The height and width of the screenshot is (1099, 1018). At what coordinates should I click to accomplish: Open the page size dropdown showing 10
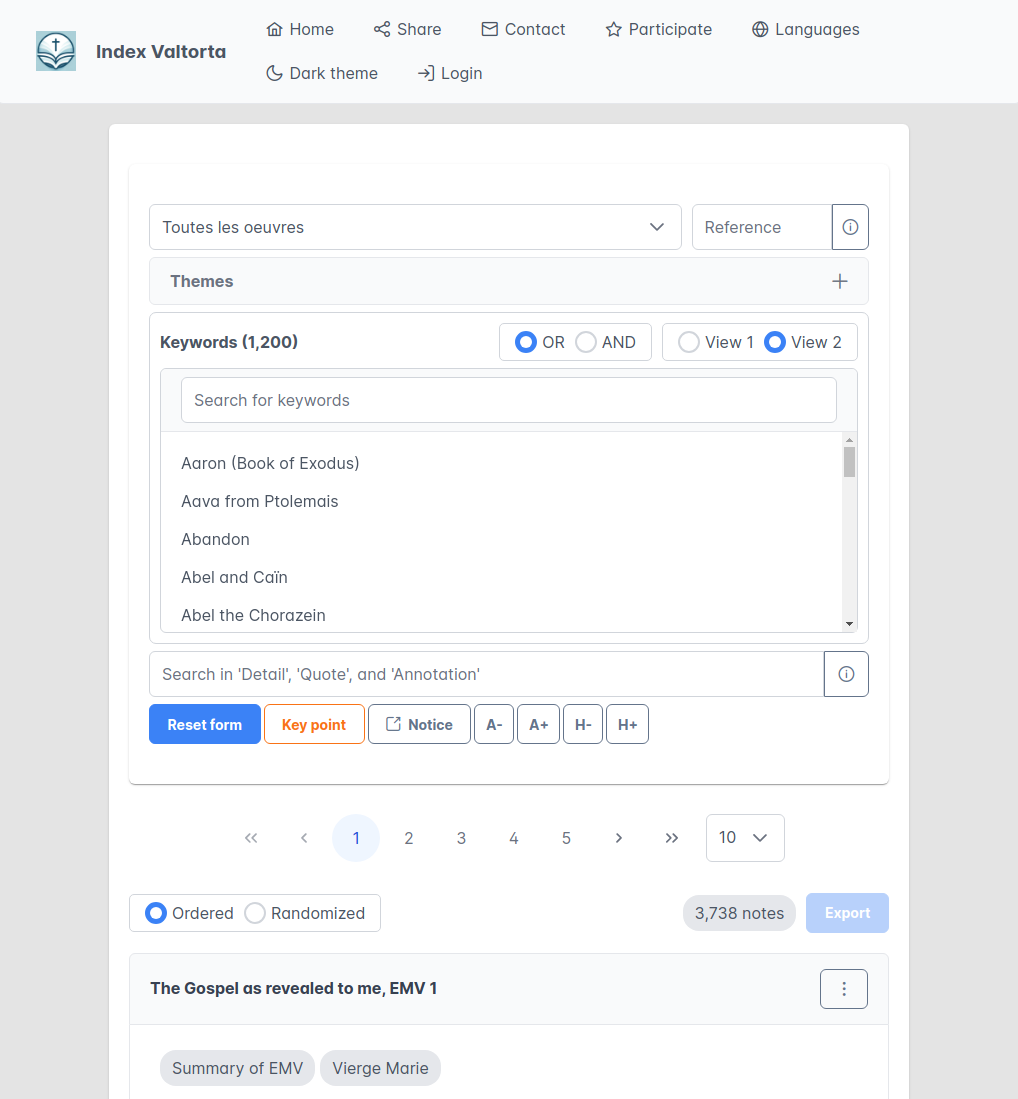[x=745, y=838]
